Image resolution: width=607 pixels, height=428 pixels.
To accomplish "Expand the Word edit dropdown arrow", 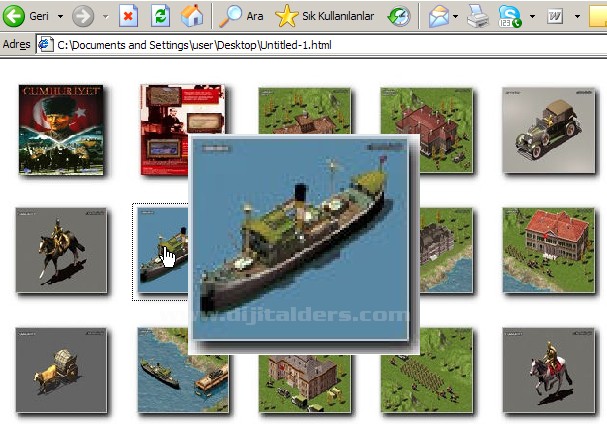I will point(577,17).
